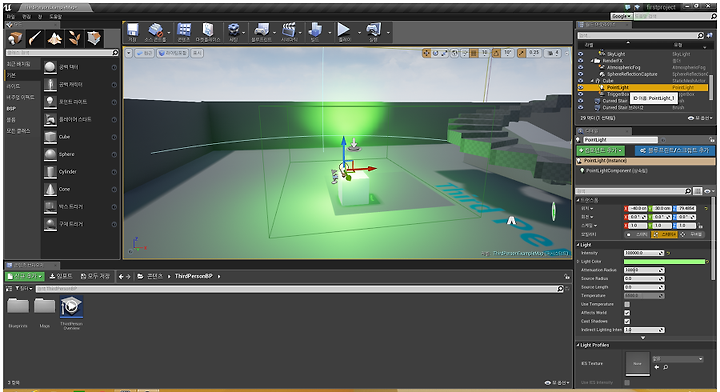Open the Google search engine dropdown
This screenshot has width=720, height=392.
[622, 16]
